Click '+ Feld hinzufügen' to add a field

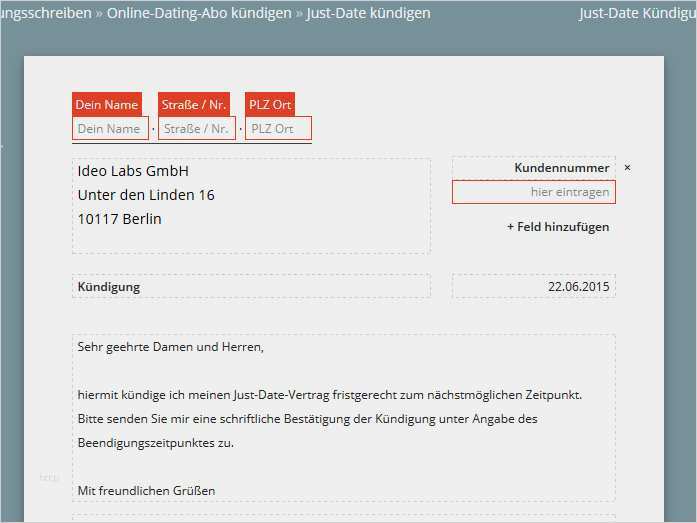tap(558, 227)
